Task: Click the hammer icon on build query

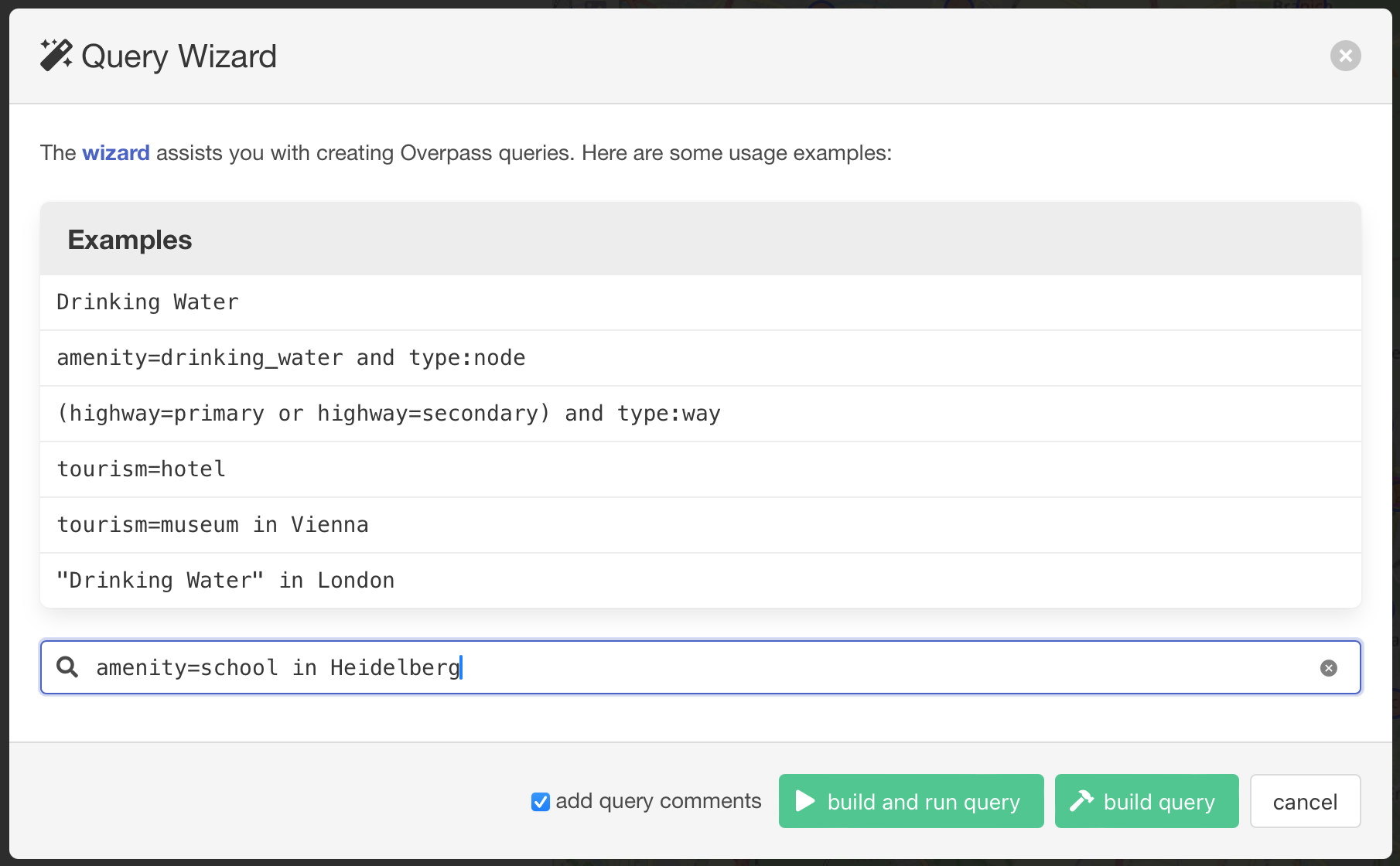Action: pos(1081,801)
